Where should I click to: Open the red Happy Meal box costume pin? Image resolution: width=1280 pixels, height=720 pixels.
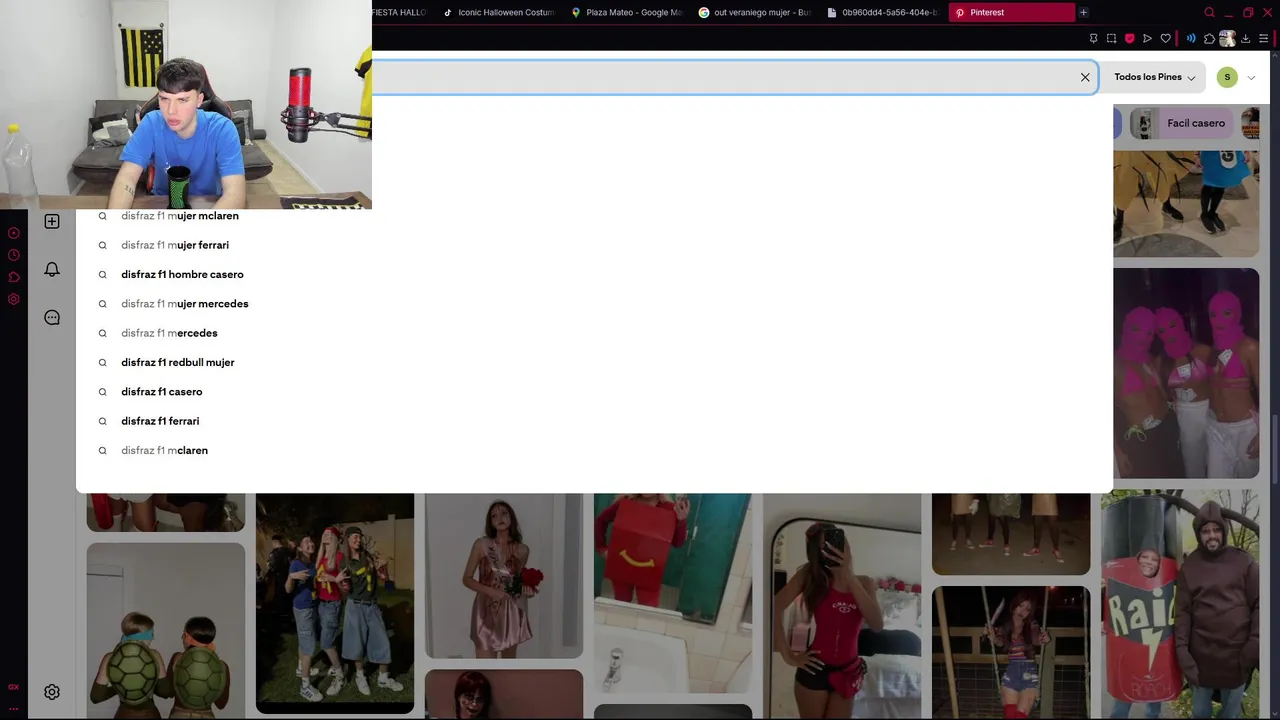[673, 593]
